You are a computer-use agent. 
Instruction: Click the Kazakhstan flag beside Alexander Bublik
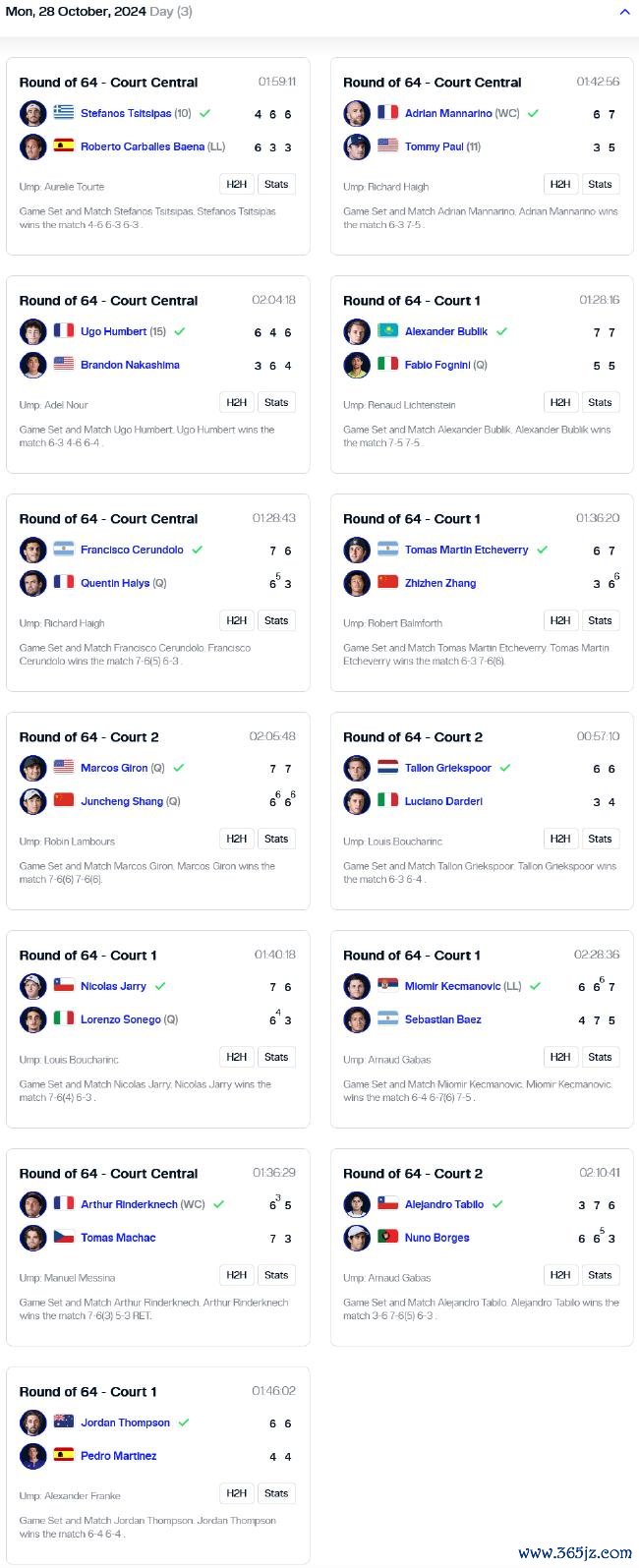pos(388,330)
